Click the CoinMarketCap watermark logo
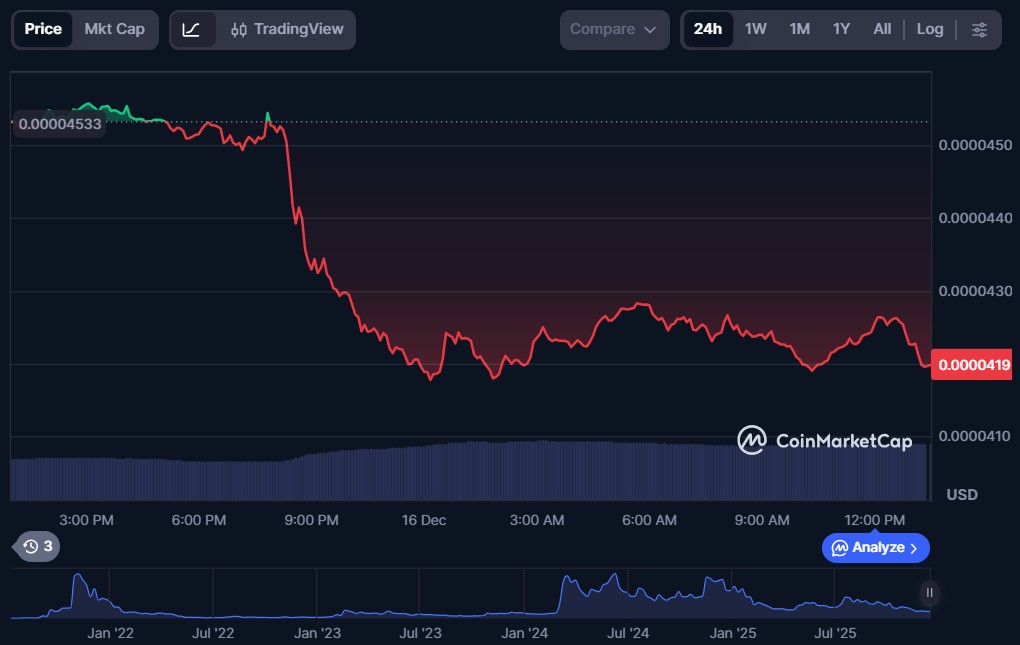The image size is (1020, 645). click(824, 440)
